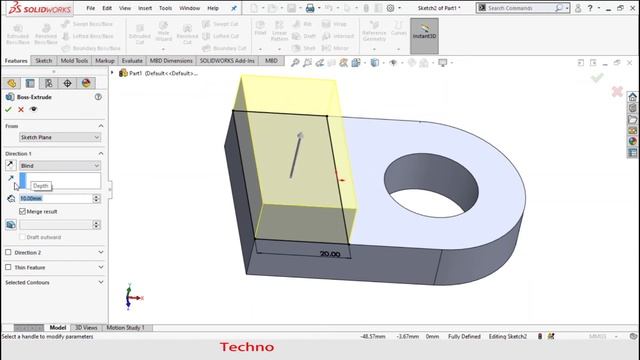
Task: Click the Print icon in the top toolbar
Action: 310,8
